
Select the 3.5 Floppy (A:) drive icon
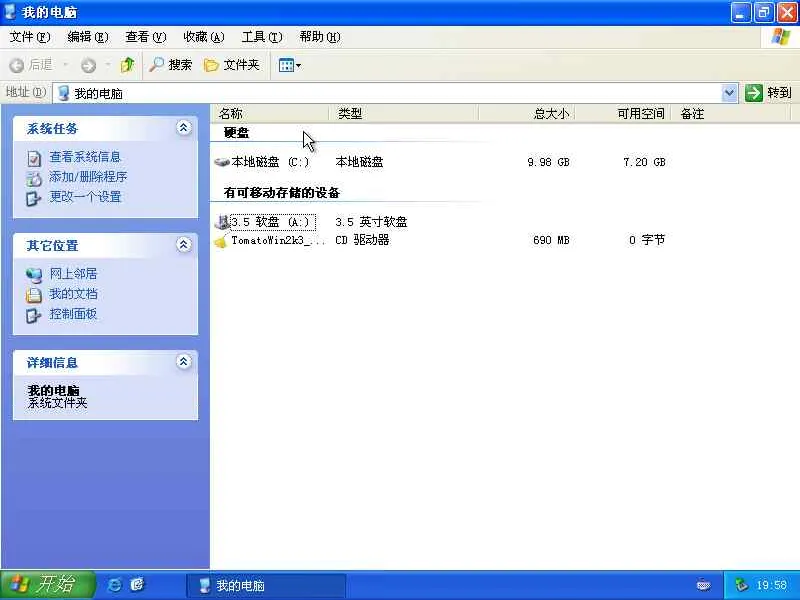pos(222,222)
